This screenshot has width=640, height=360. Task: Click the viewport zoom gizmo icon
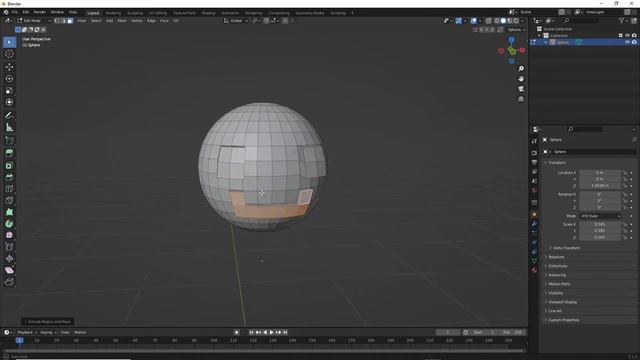pyautogui.click(x=521, y=69)
